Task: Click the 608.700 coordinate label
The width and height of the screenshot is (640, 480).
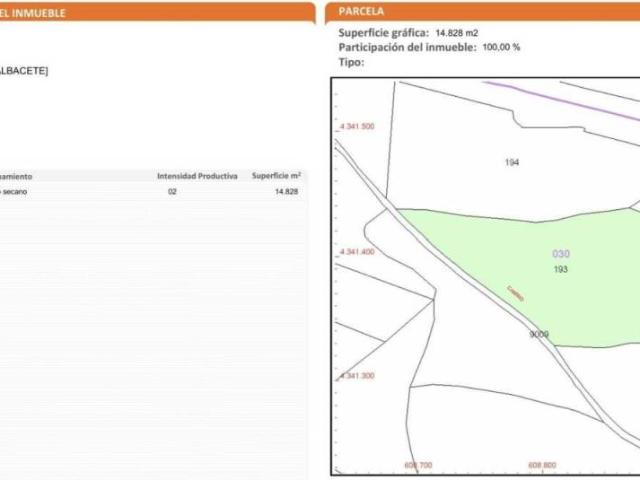Action: [418, 465]
